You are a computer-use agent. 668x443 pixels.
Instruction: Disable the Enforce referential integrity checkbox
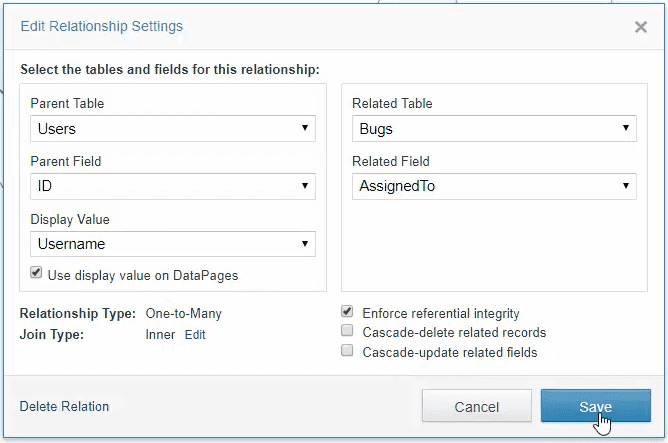(x=348, y=312)
